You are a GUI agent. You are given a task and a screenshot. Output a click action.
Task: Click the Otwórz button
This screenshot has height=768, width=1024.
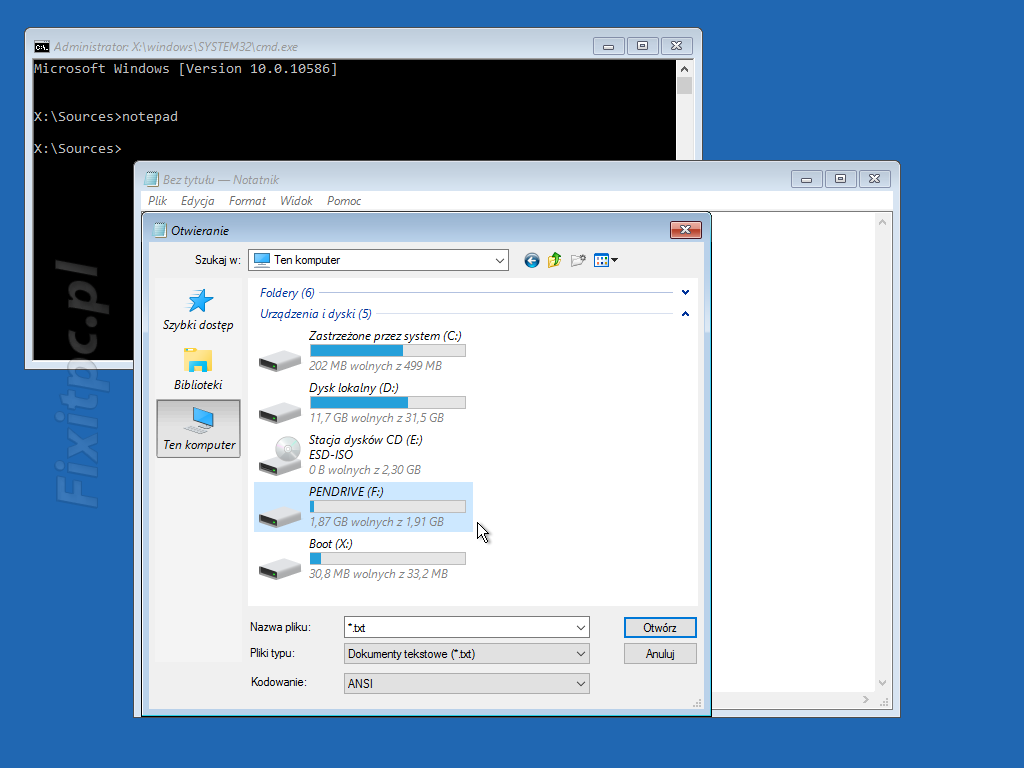point(660,628)
